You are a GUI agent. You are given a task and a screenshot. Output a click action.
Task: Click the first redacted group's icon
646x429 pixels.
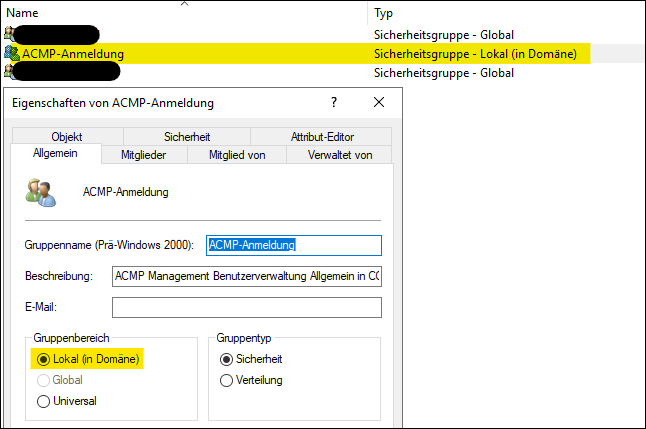11,34
